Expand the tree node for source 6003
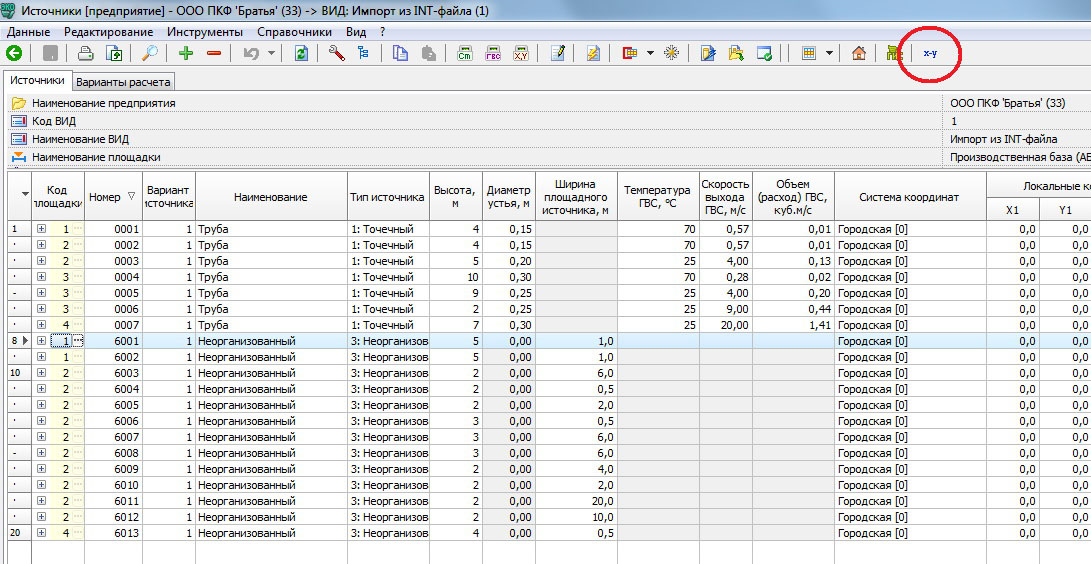The image size is (1091, 564). 42,373
